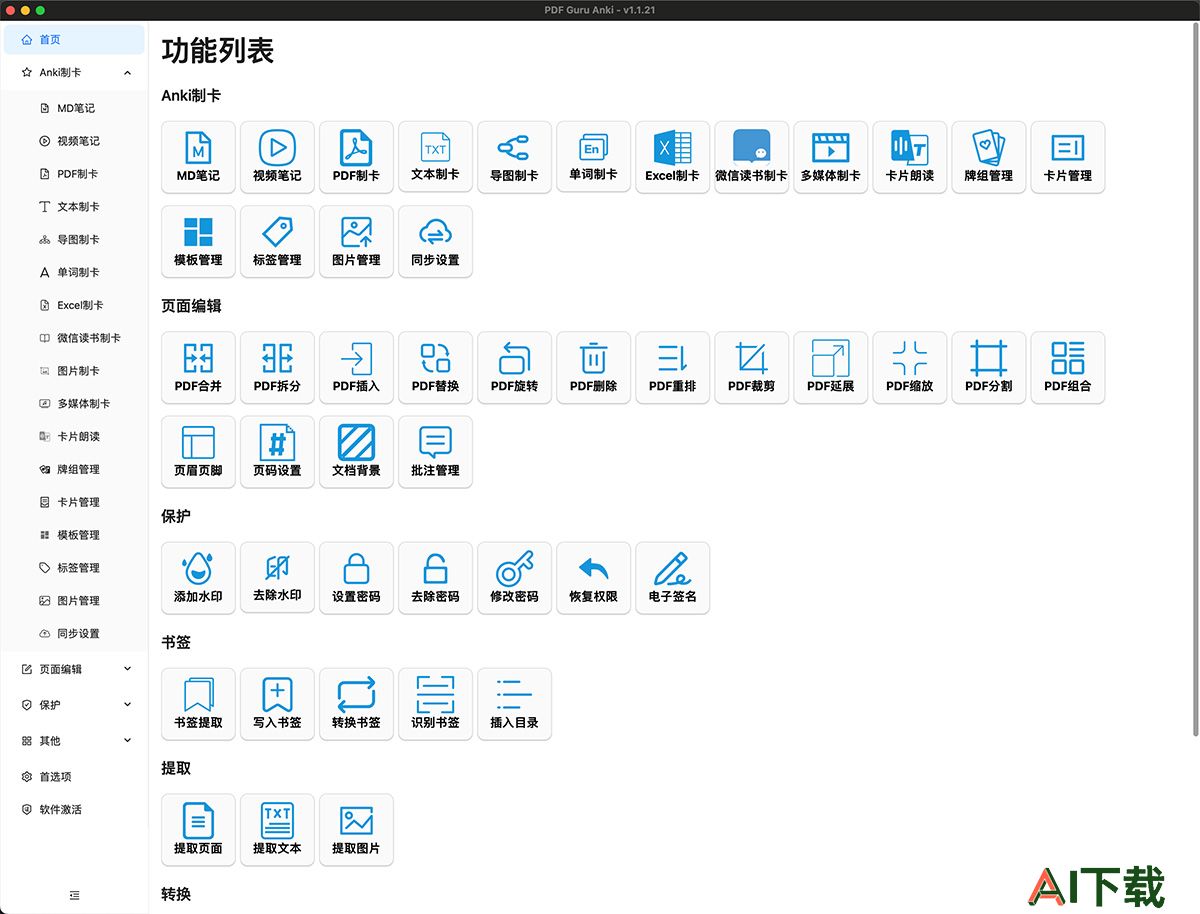Screen dimensions: 1200x914
Task: Select 微信读书制卡 in the sidebar
Action: point(74,338)
